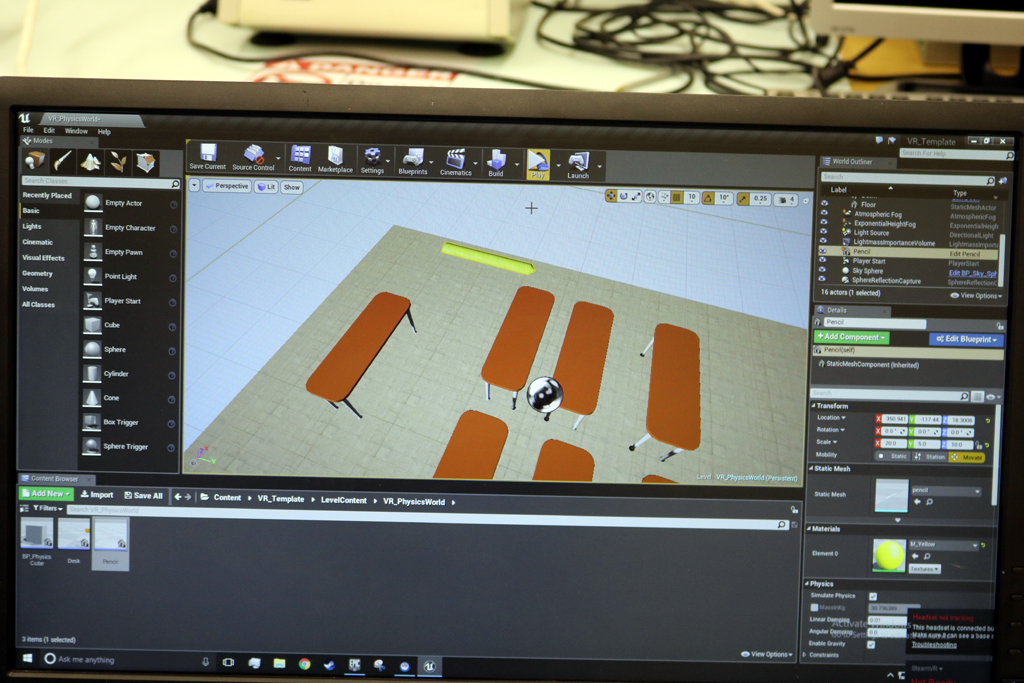Viewport: 1024px width, 683px height.
Task: Click the Cube placement icon
Action: [x=92, y=325]
